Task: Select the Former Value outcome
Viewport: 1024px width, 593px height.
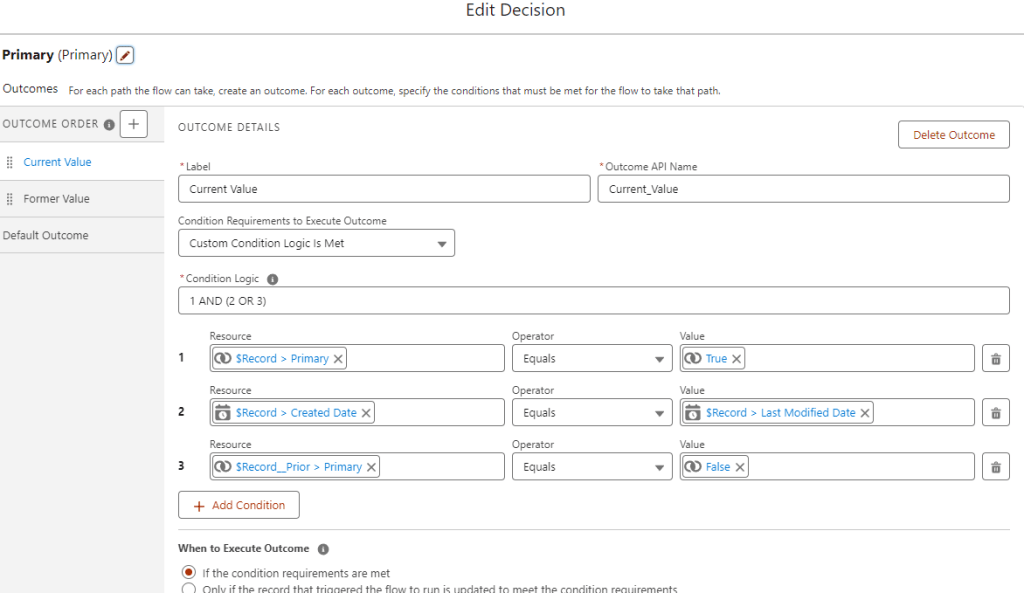Action: pos(56,199)
